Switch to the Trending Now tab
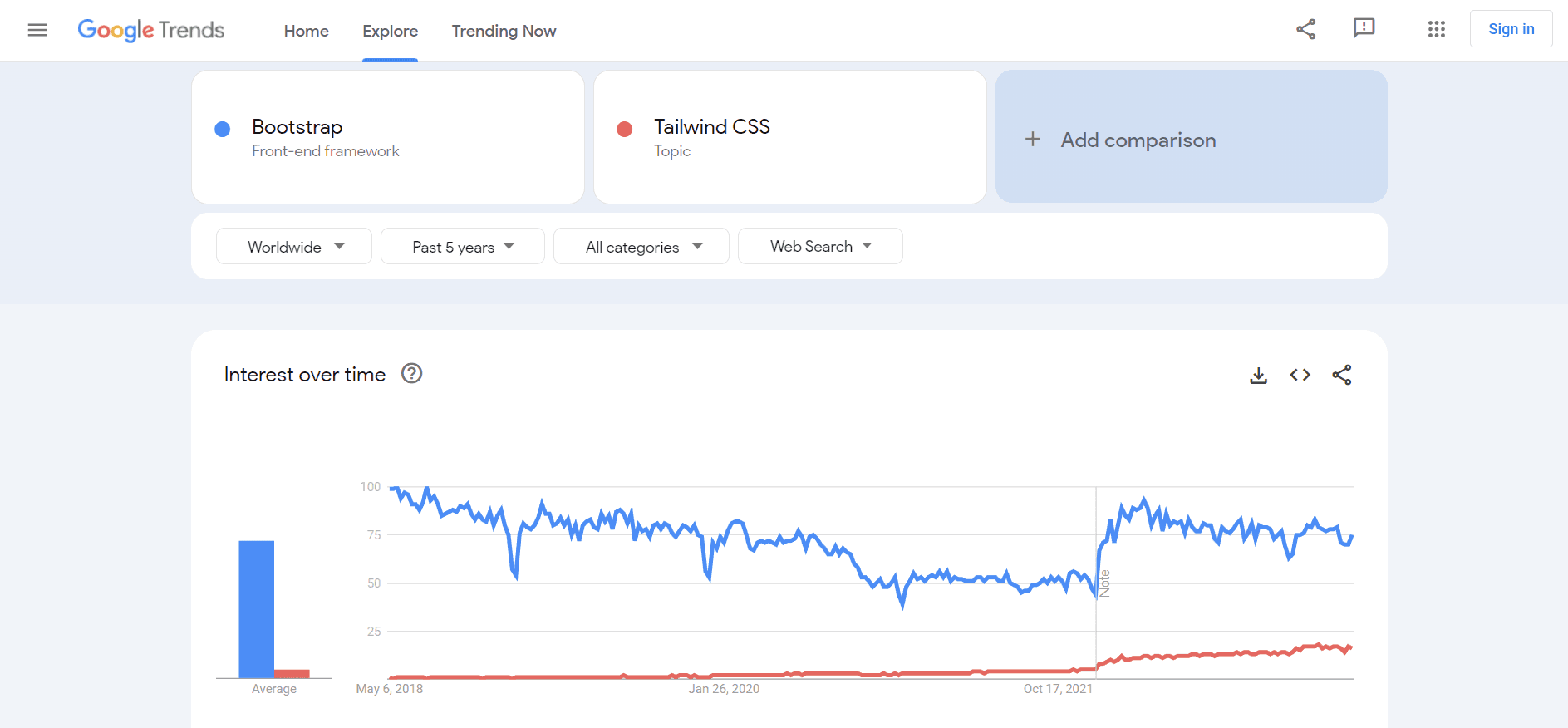Screen dimensions: 1568x728 pos(504,31)
